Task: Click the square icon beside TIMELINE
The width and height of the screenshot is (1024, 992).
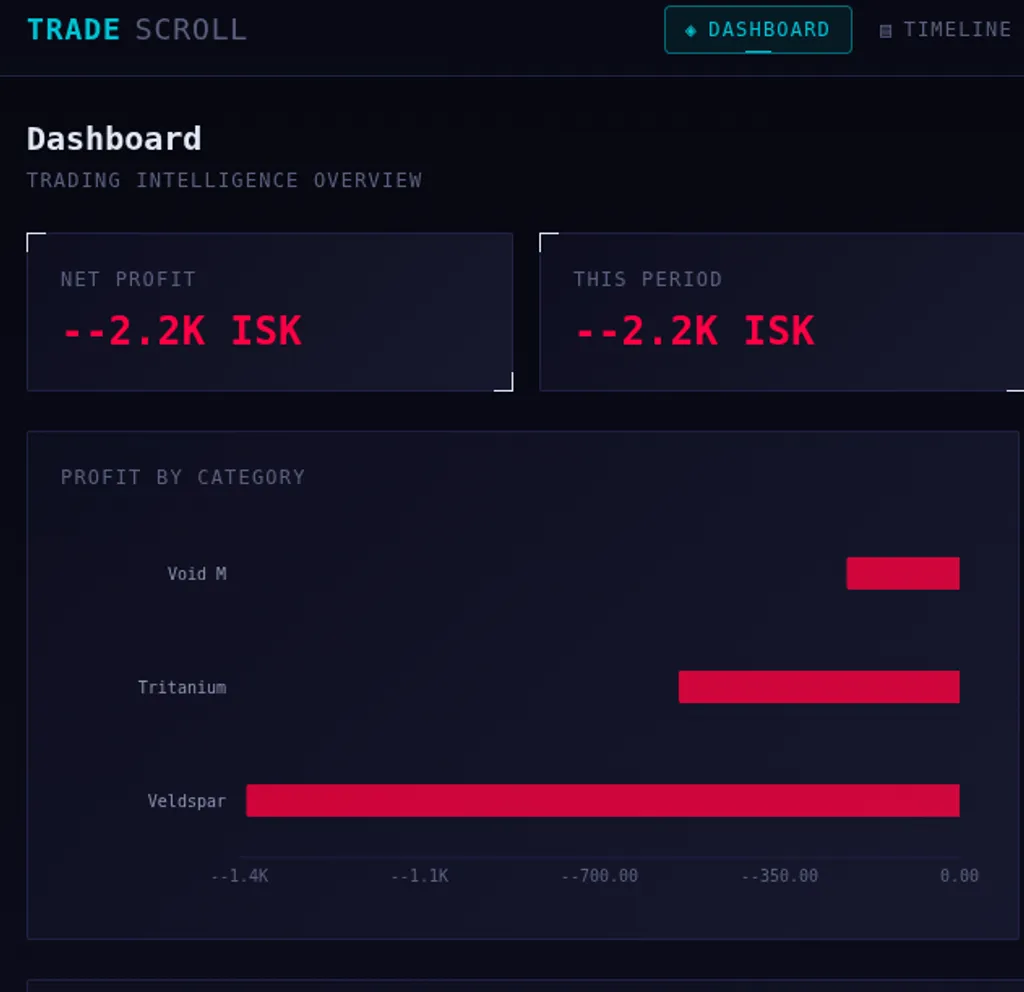Action: pos(885,30)
